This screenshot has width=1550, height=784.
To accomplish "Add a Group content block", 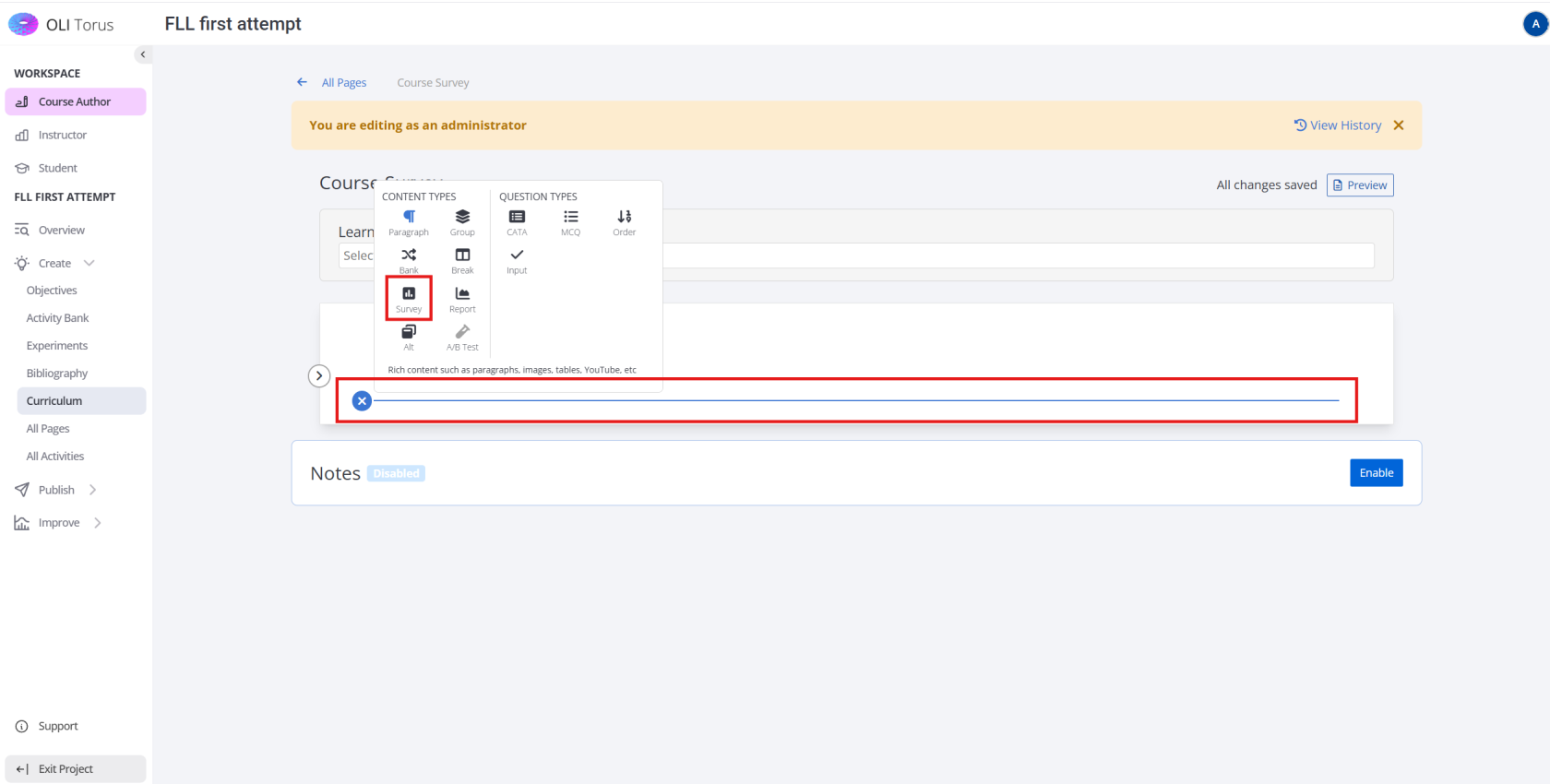I will click(x=462, y=222).
